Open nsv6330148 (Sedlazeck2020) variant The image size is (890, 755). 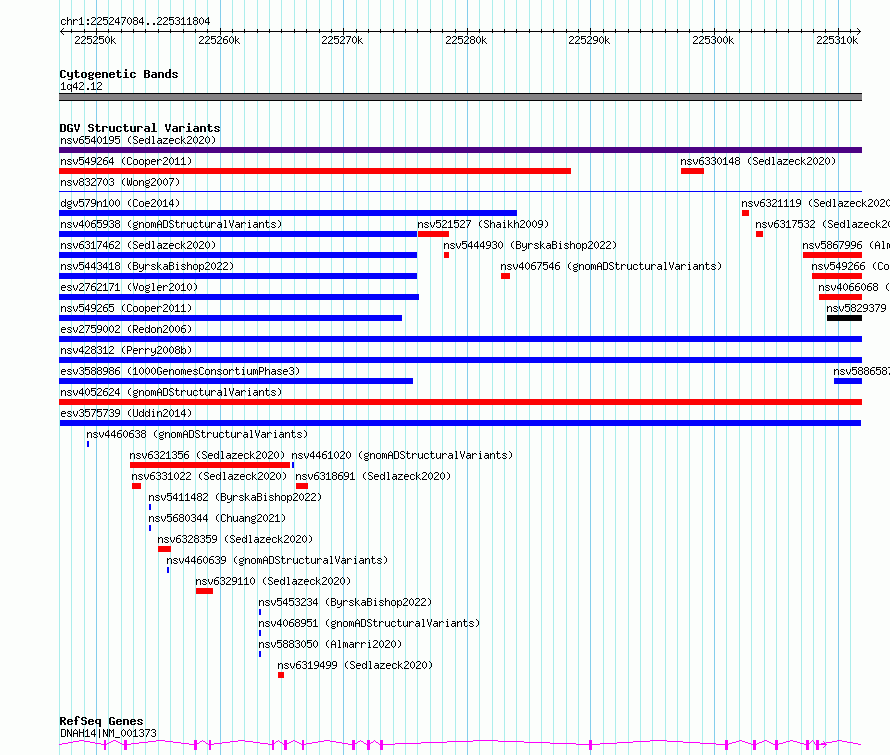[758, 161]
